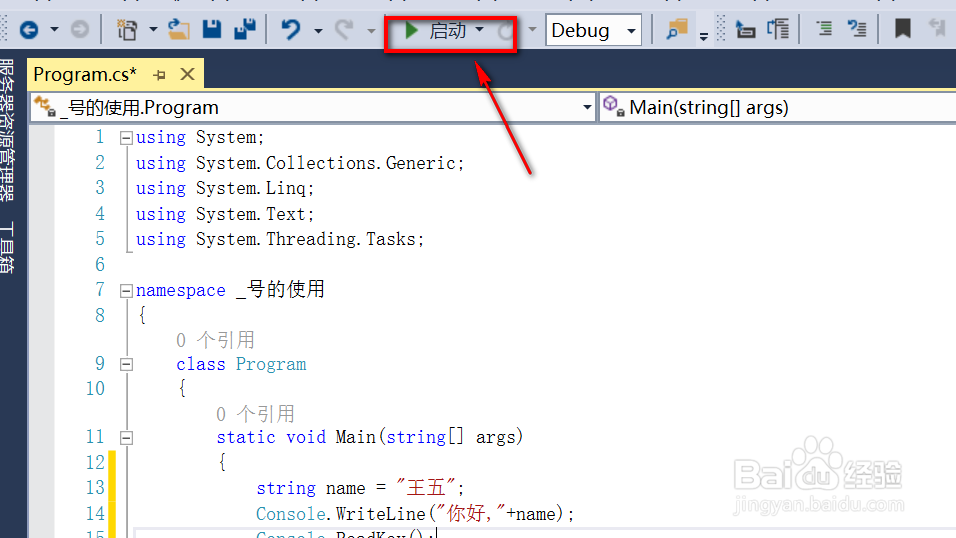This screenshot has width=956, height=538.
Task: Click the string literal "王五"
Action: click(426, 487)
